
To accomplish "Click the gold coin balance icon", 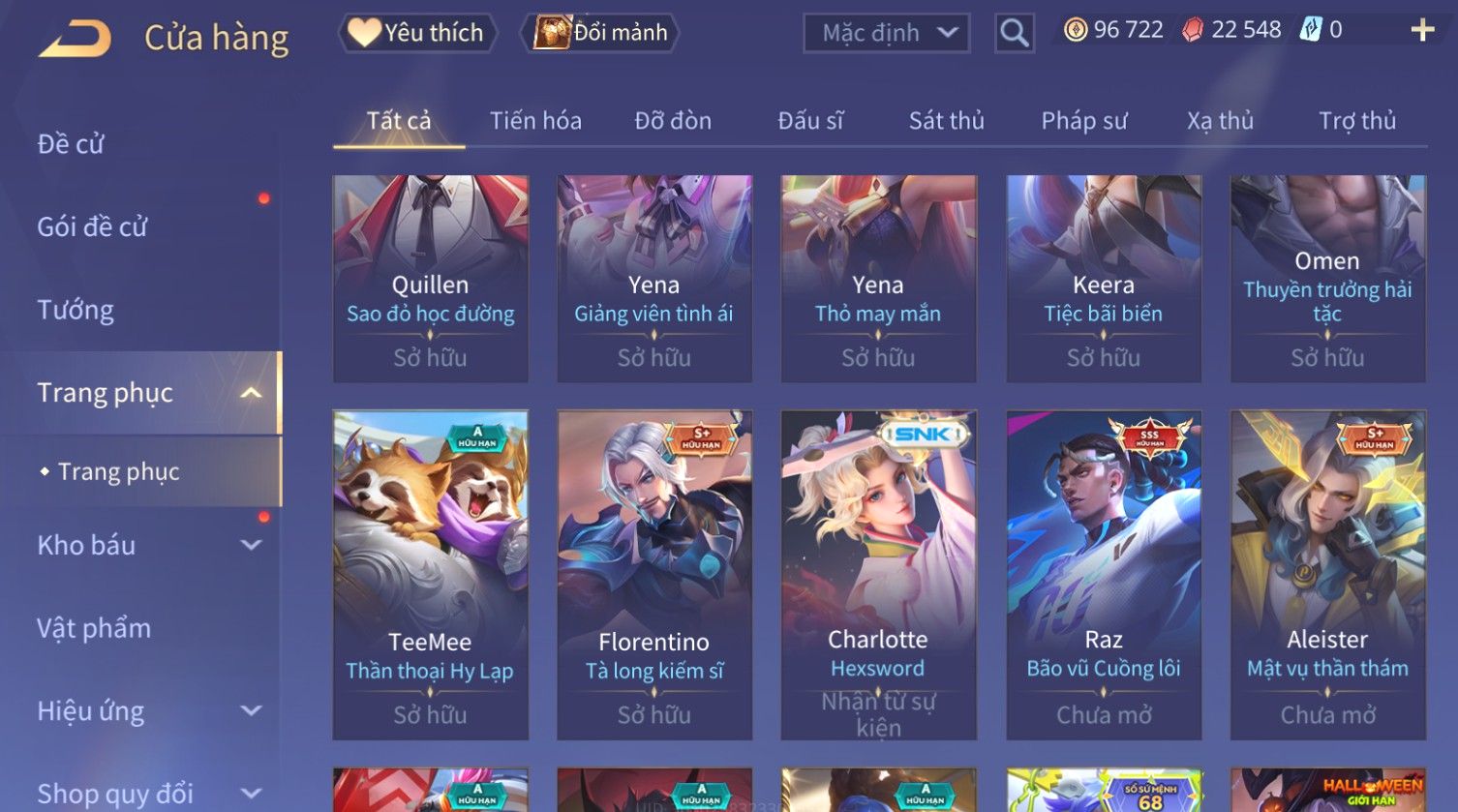I will pyautogui.click(x=1076, y=30).
